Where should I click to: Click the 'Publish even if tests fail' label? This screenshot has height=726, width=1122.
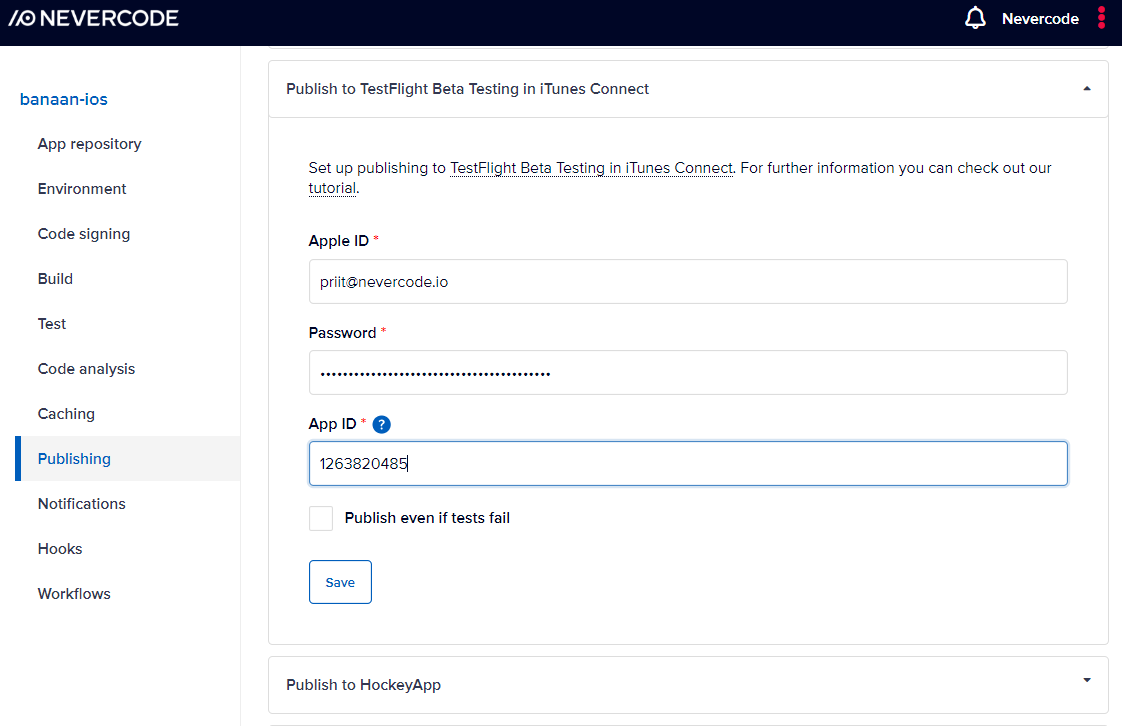coord(427,518)
